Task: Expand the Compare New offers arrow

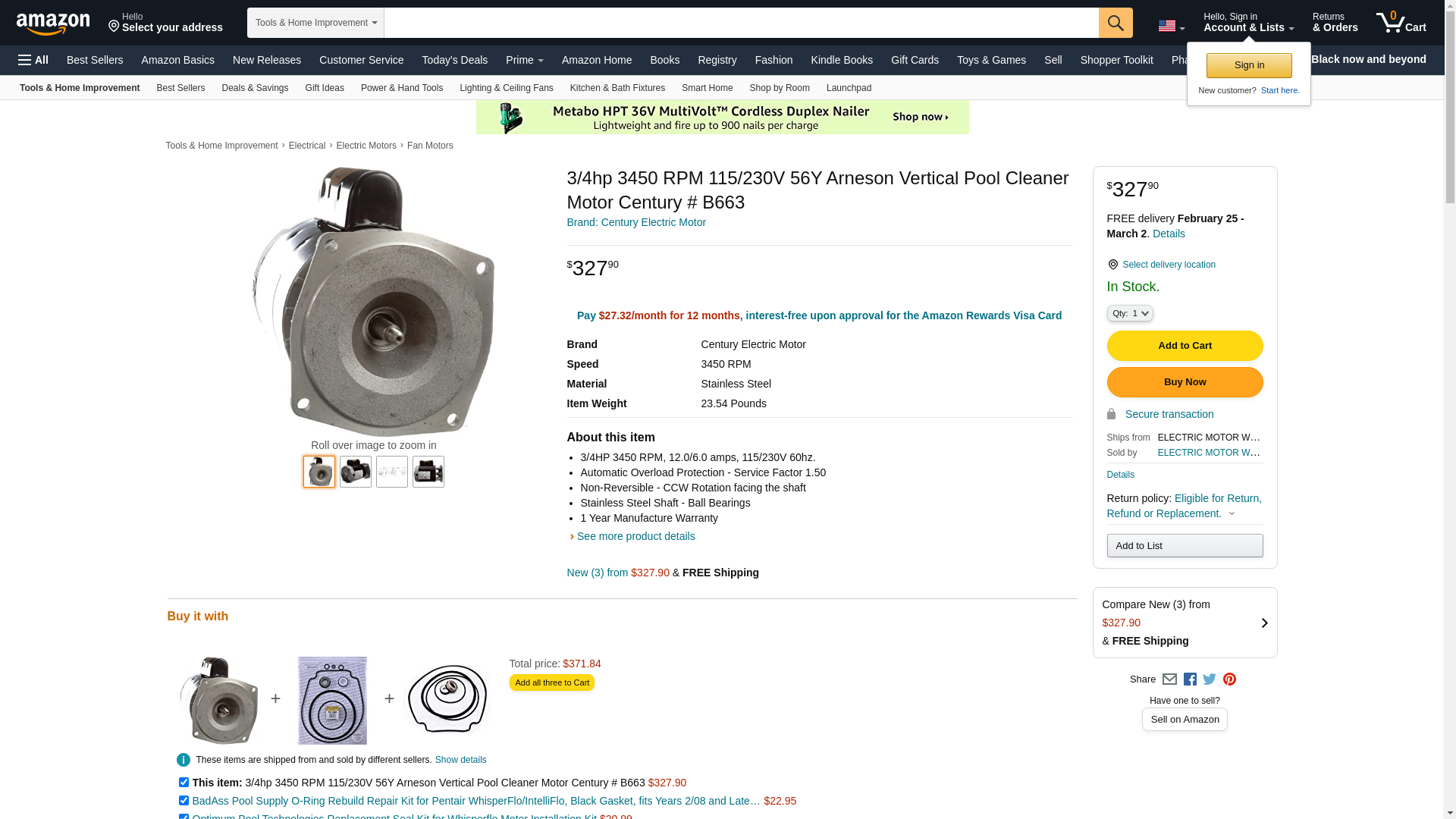Action: [1264, 623]
